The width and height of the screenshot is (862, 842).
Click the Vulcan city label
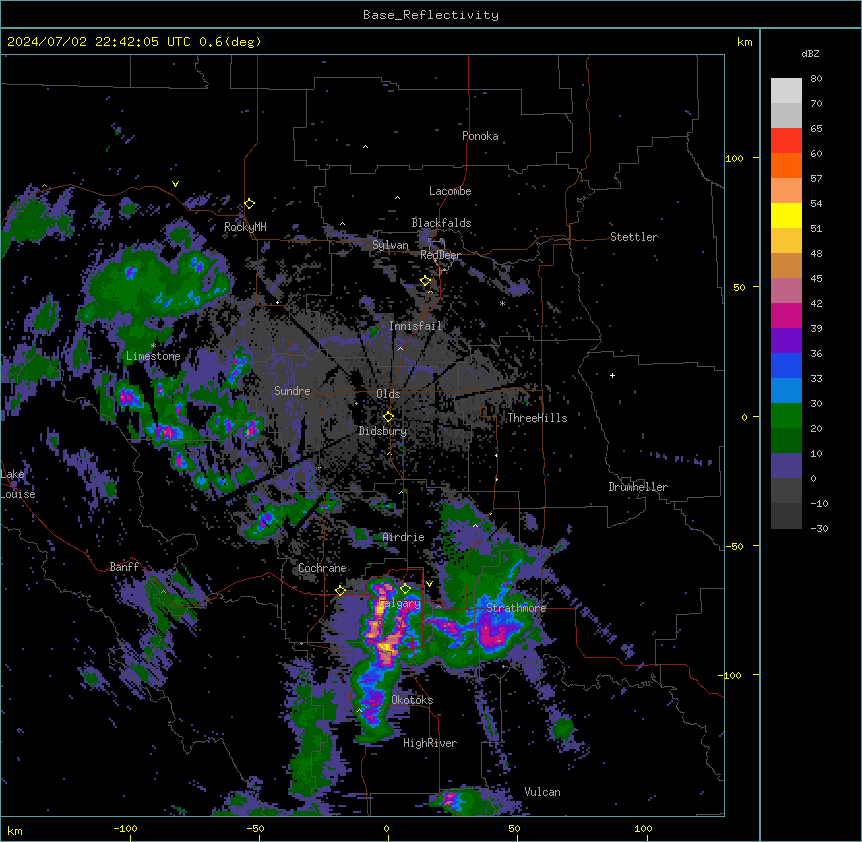(x=542, y=792)
